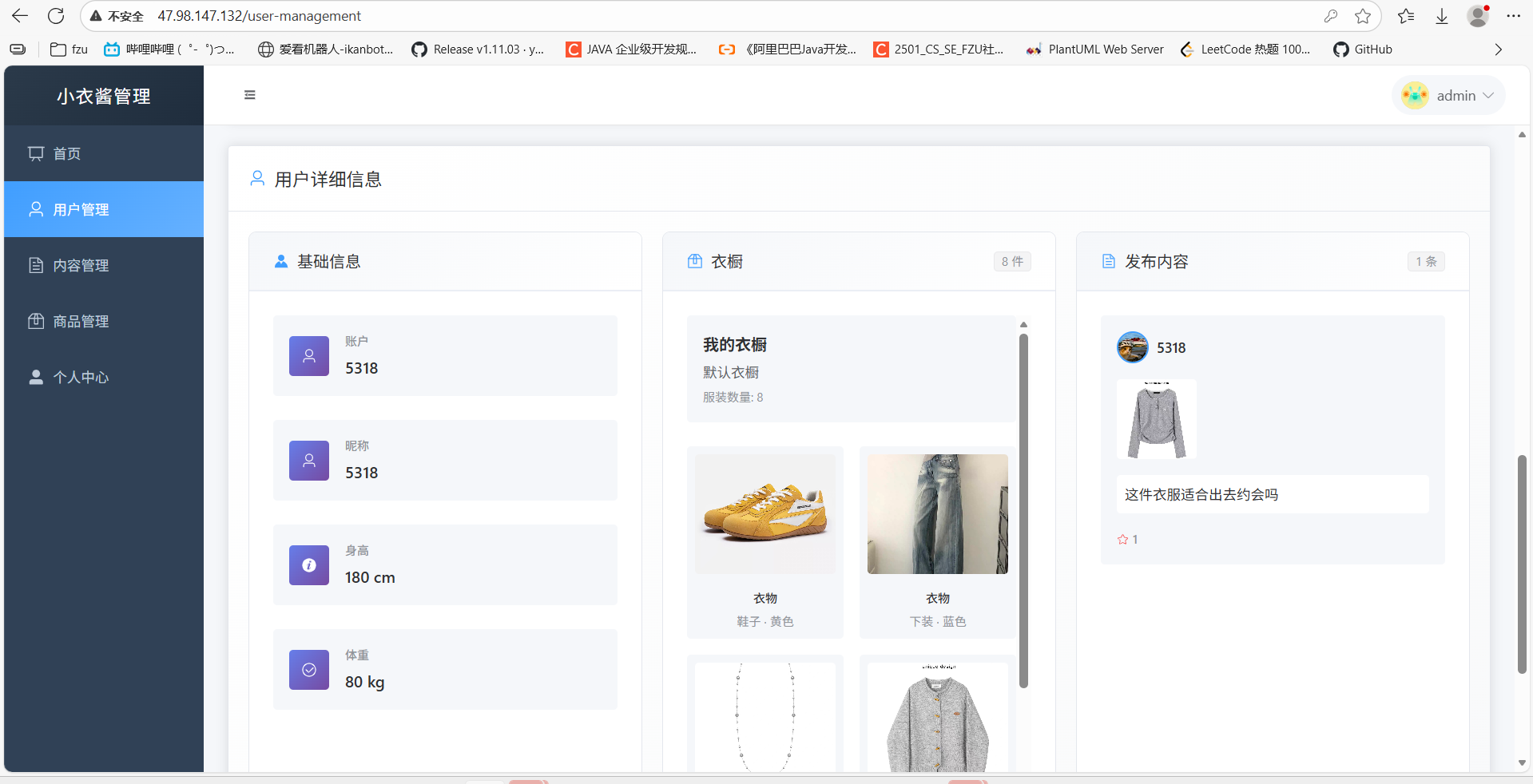Select the 180 cm height value

tap(370, 577)
